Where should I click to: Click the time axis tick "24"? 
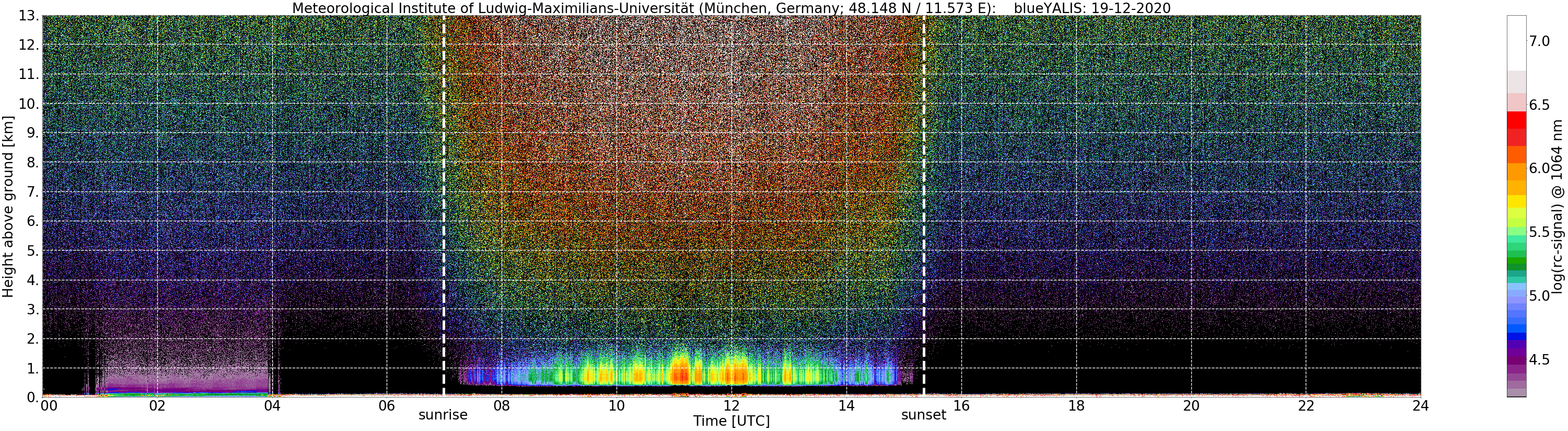(1421, 406)
